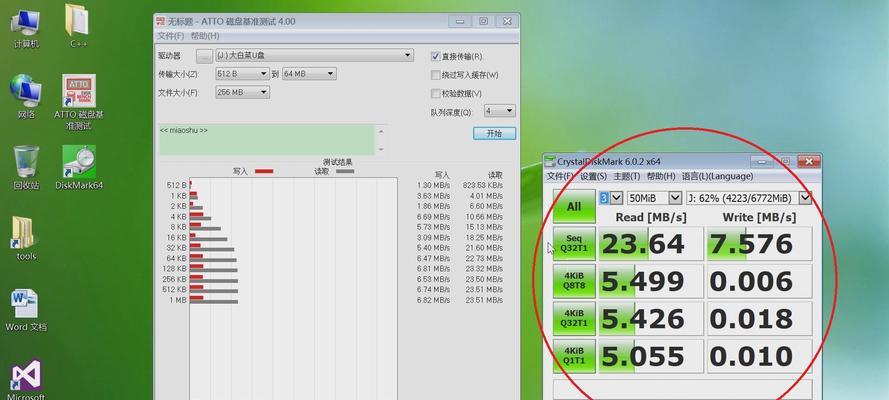Click the 5.499 read result cell
Viewport: 889px width, 400px height.
(x=651, y=282)
